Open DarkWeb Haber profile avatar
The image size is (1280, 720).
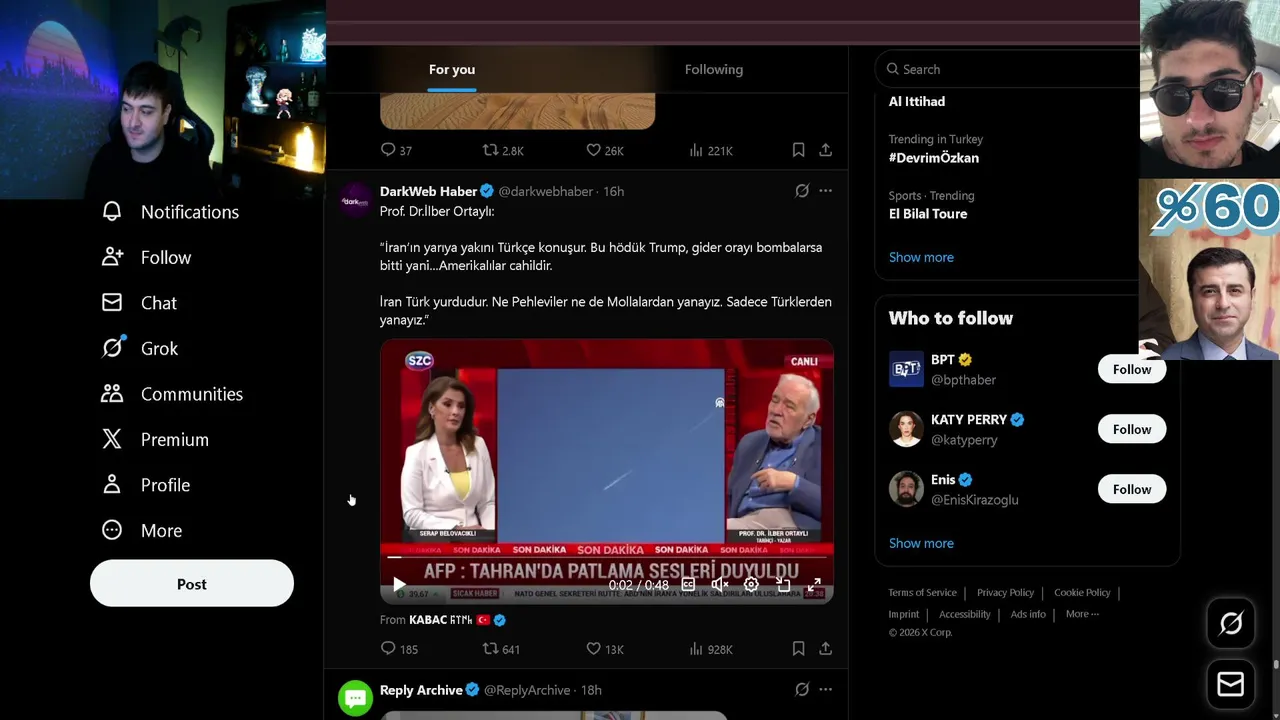click(356, 199)
